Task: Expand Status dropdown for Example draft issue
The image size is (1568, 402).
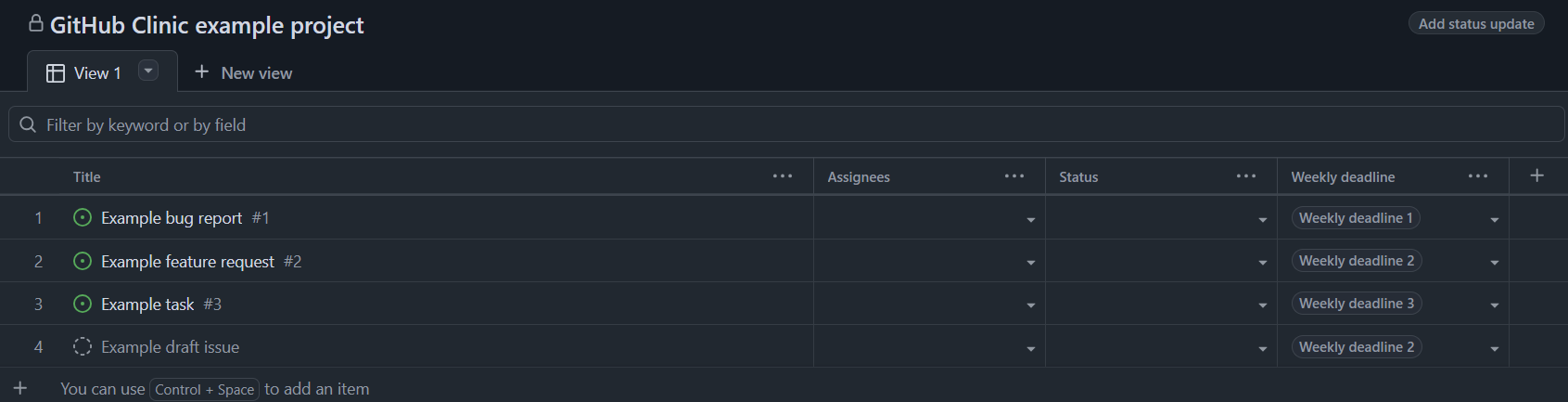Action: click(x=1262, y=349)
